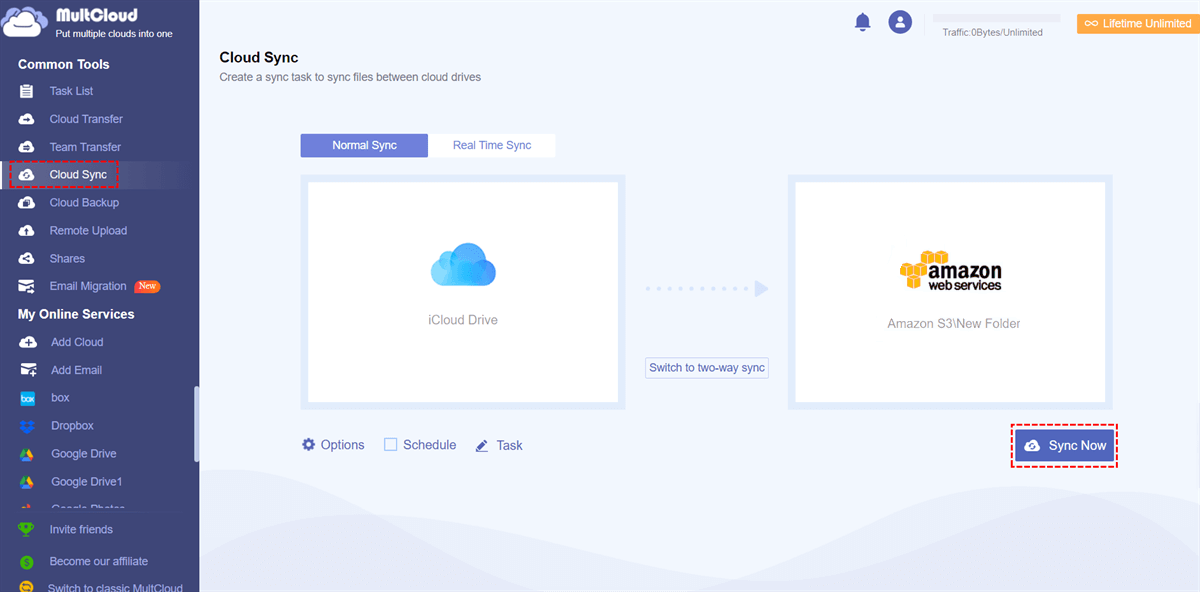Viewport: 1200px width, 592px height.
Task: Click the Remote Upload icon
Action: (27, 231)
